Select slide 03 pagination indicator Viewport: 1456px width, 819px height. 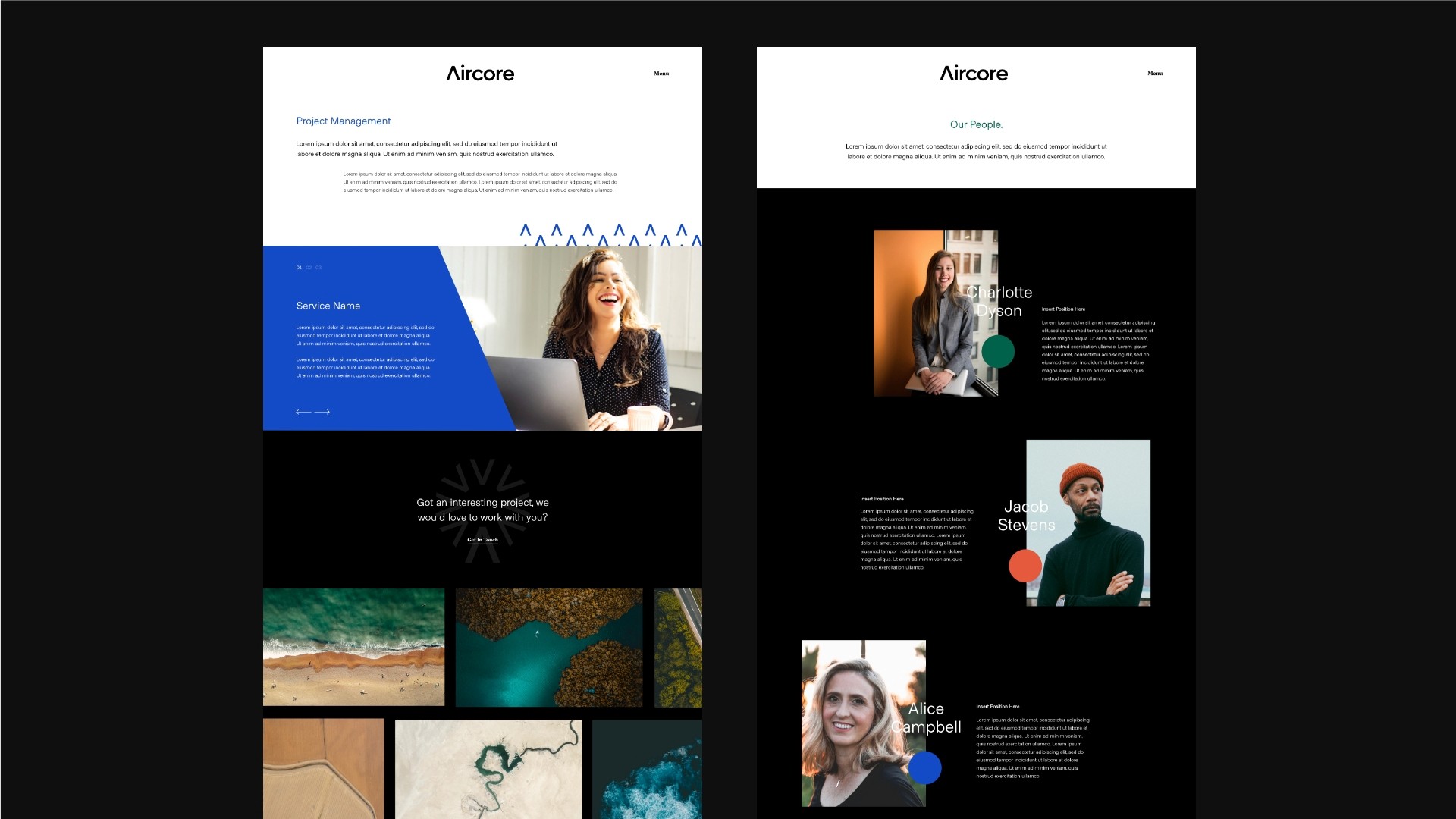coord(318,268)
